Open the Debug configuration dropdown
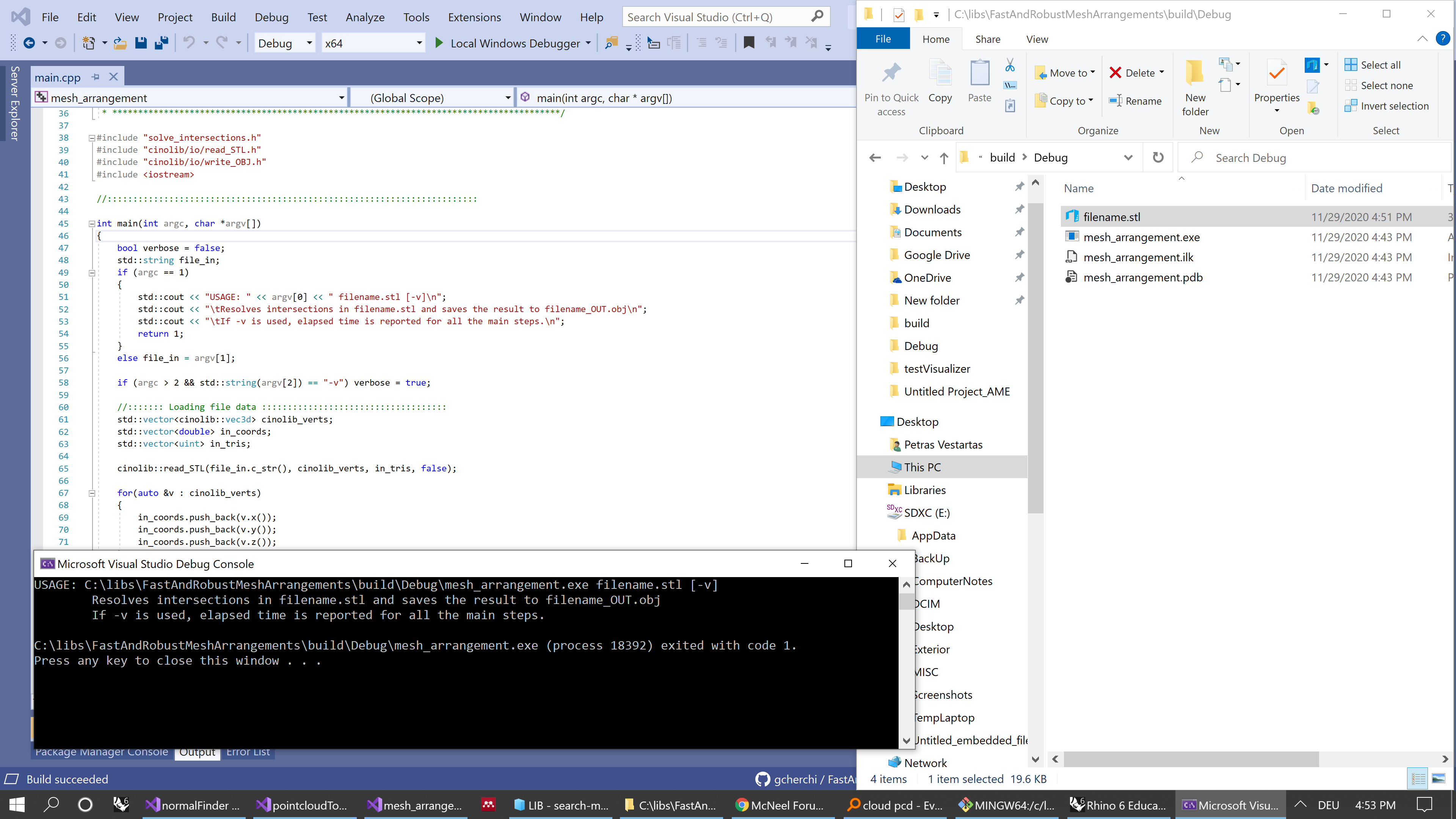This screenshot has height=819, width=1456. click(x=309, y=42)
